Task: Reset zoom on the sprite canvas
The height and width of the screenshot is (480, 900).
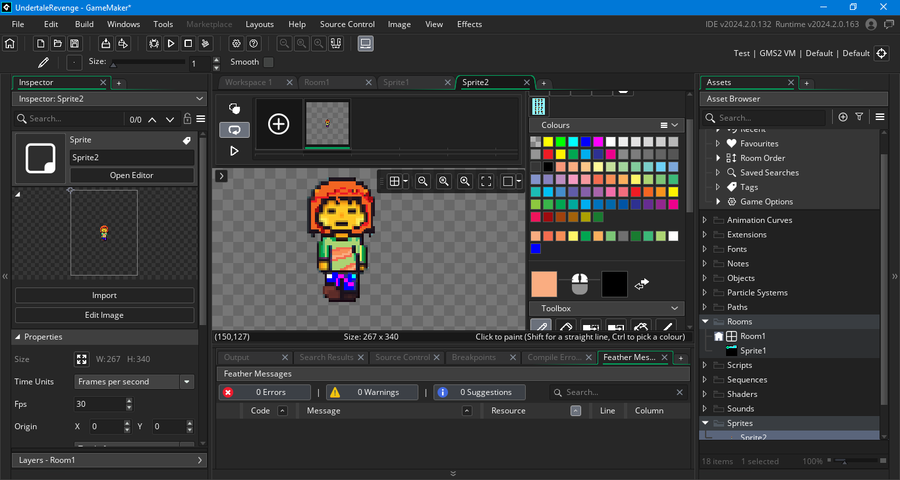Action: 444,181
